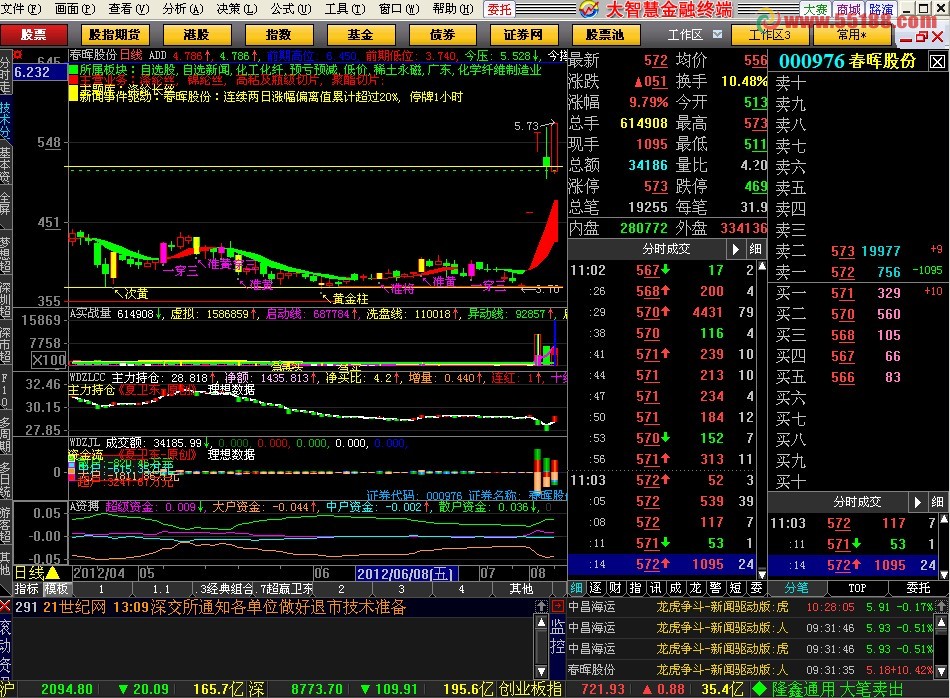Viewport: 950px width, 698px height.
Task: Select the 委 tab below trade list
Action: click(756, 588)
